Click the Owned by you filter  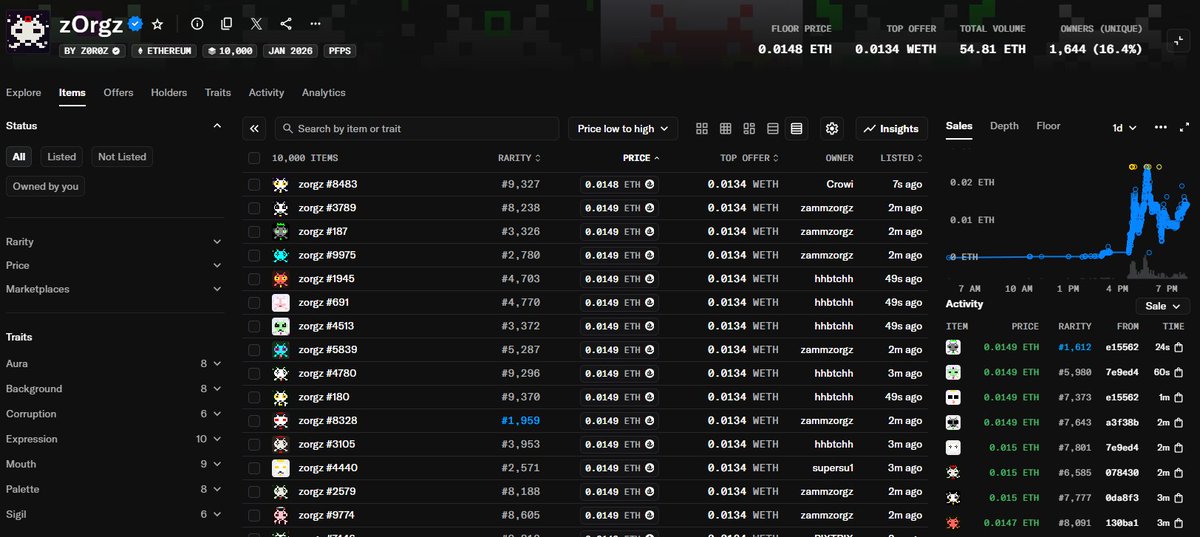tap(45, 187)
